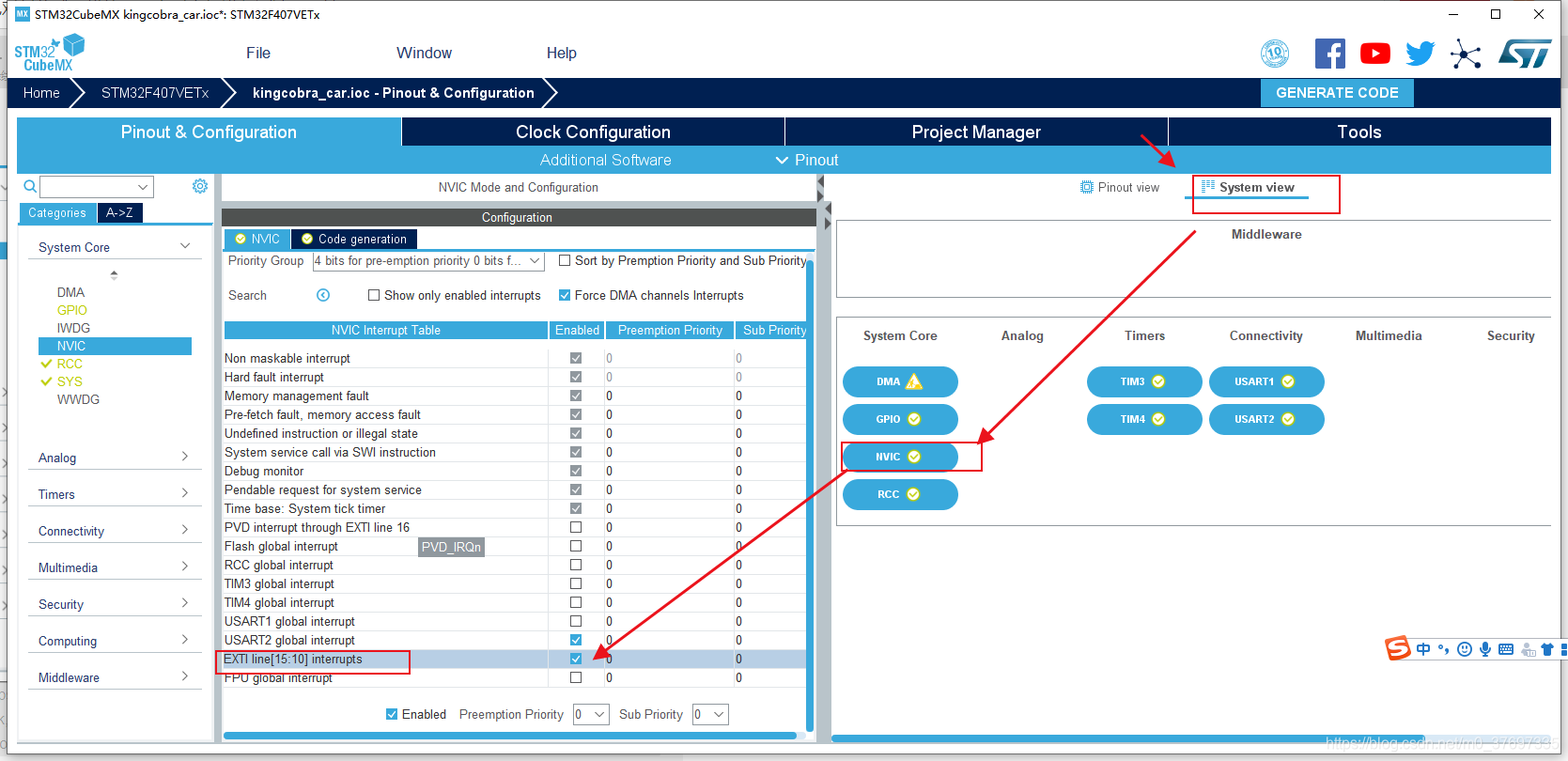Screen dimensions: 1568x761
Task: Select IWDG in System Core list
Action: (73, 328)
